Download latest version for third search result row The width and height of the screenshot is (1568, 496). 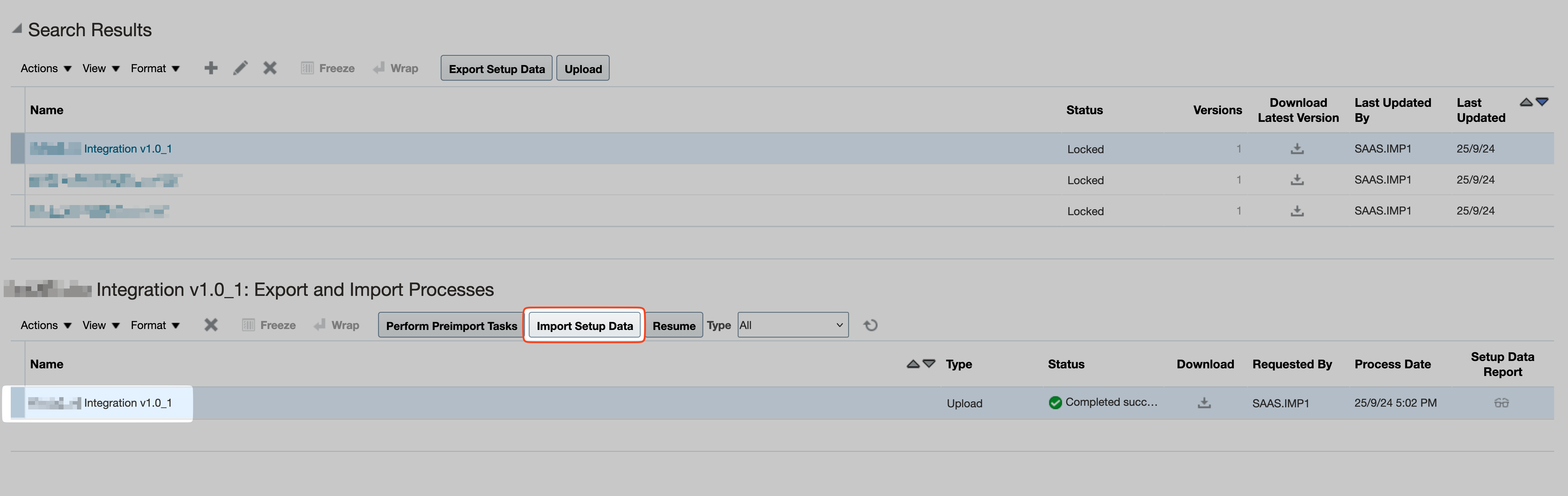[1297, 211]
